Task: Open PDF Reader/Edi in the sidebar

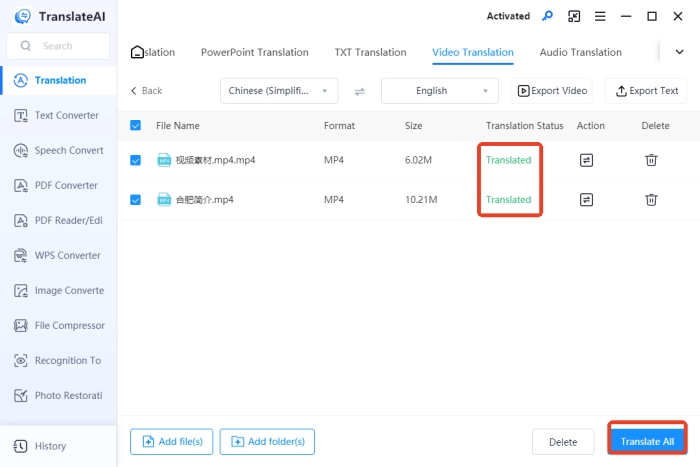Action: pos(58,221)
